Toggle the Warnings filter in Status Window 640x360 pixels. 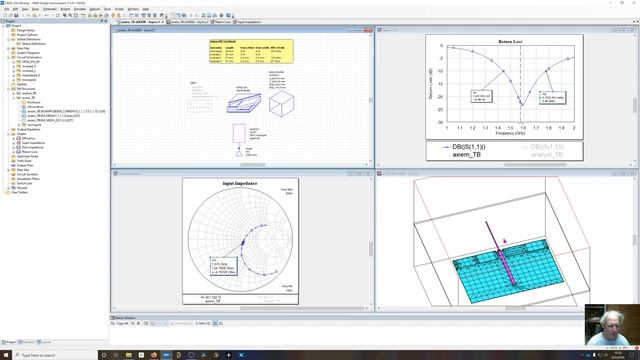click(181, 323)
